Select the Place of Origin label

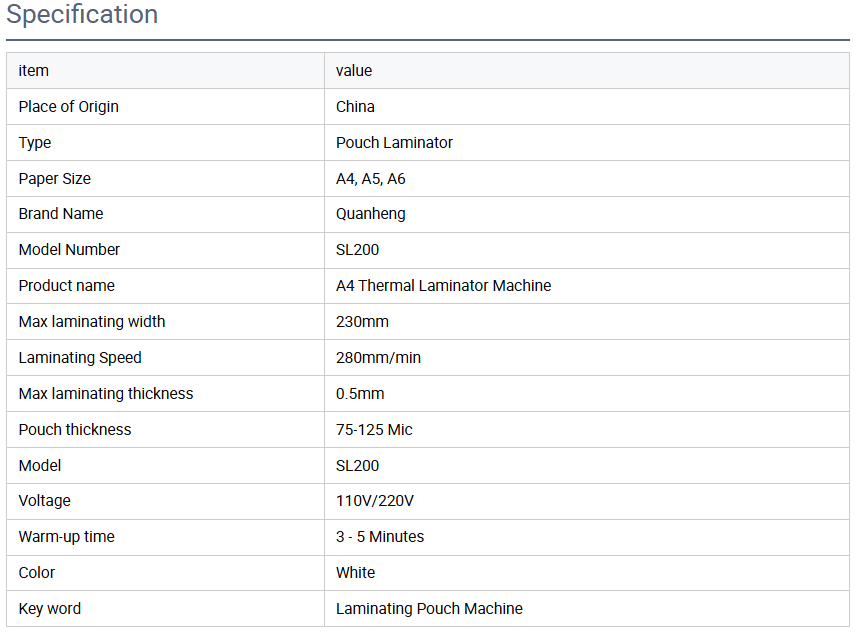[69, 107]
